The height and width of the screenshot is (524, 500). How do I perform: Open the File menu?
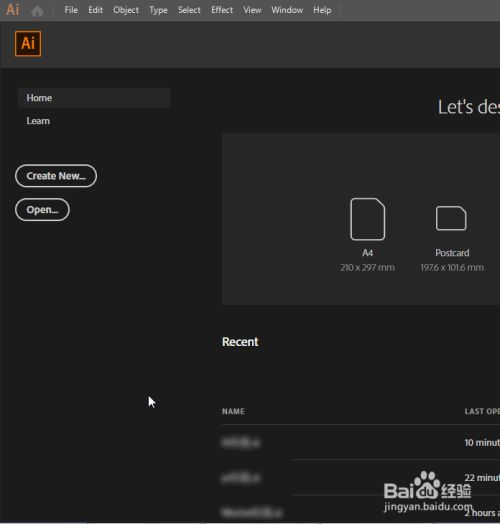pos(71,10)
